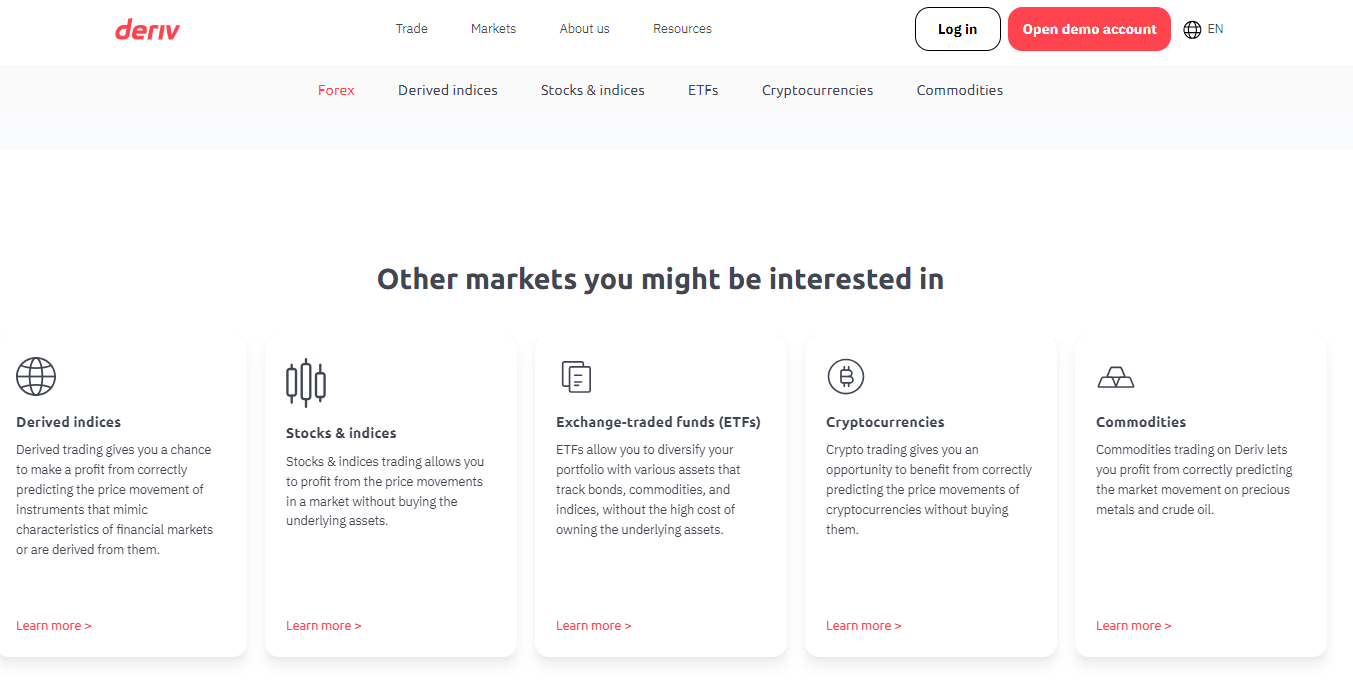Click the Open demo account button
The width and height of the screenshot is (1353, 686).
[x=1089, y=29]
